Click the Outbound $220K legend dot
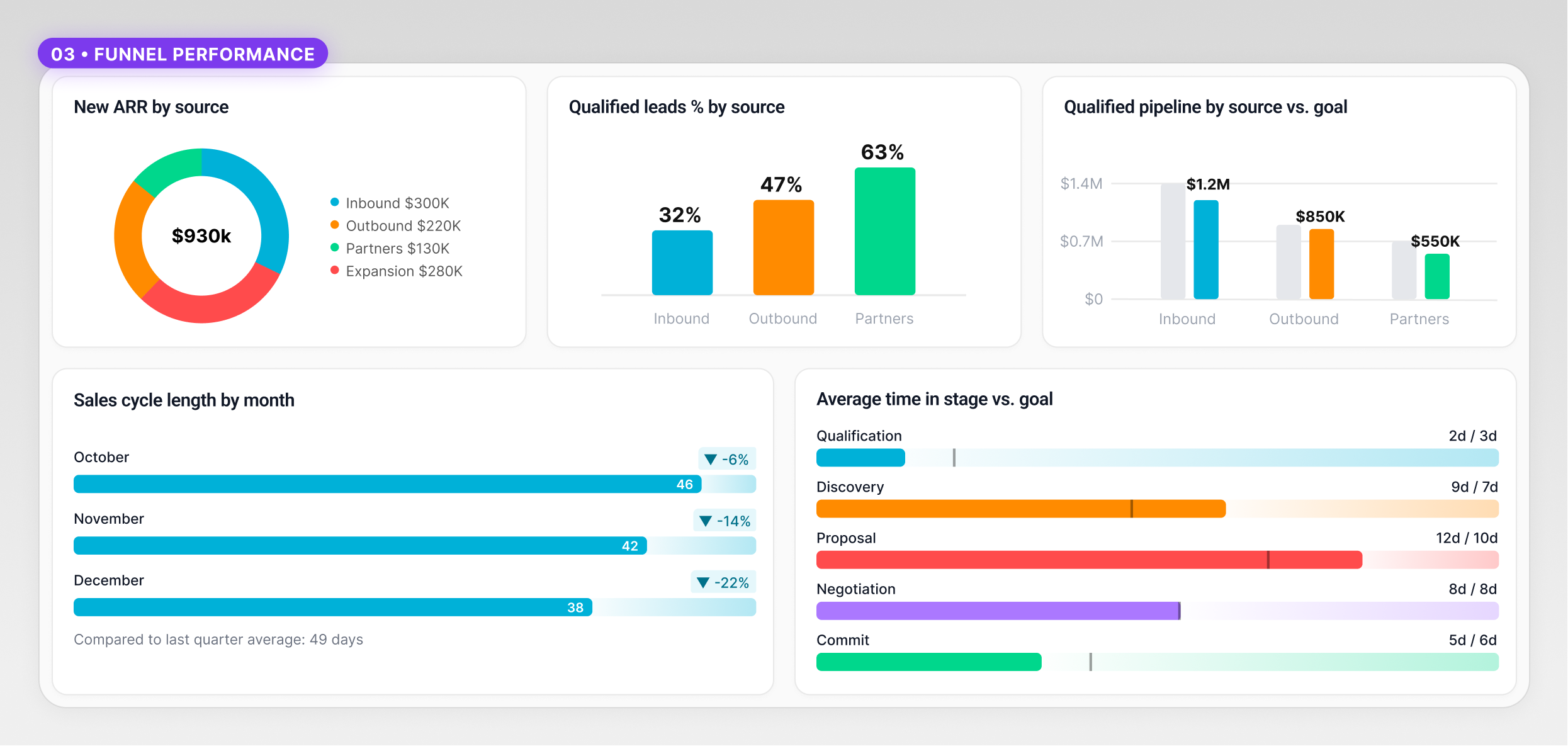This screenshot has height=746, width=1568. point(335,225)
